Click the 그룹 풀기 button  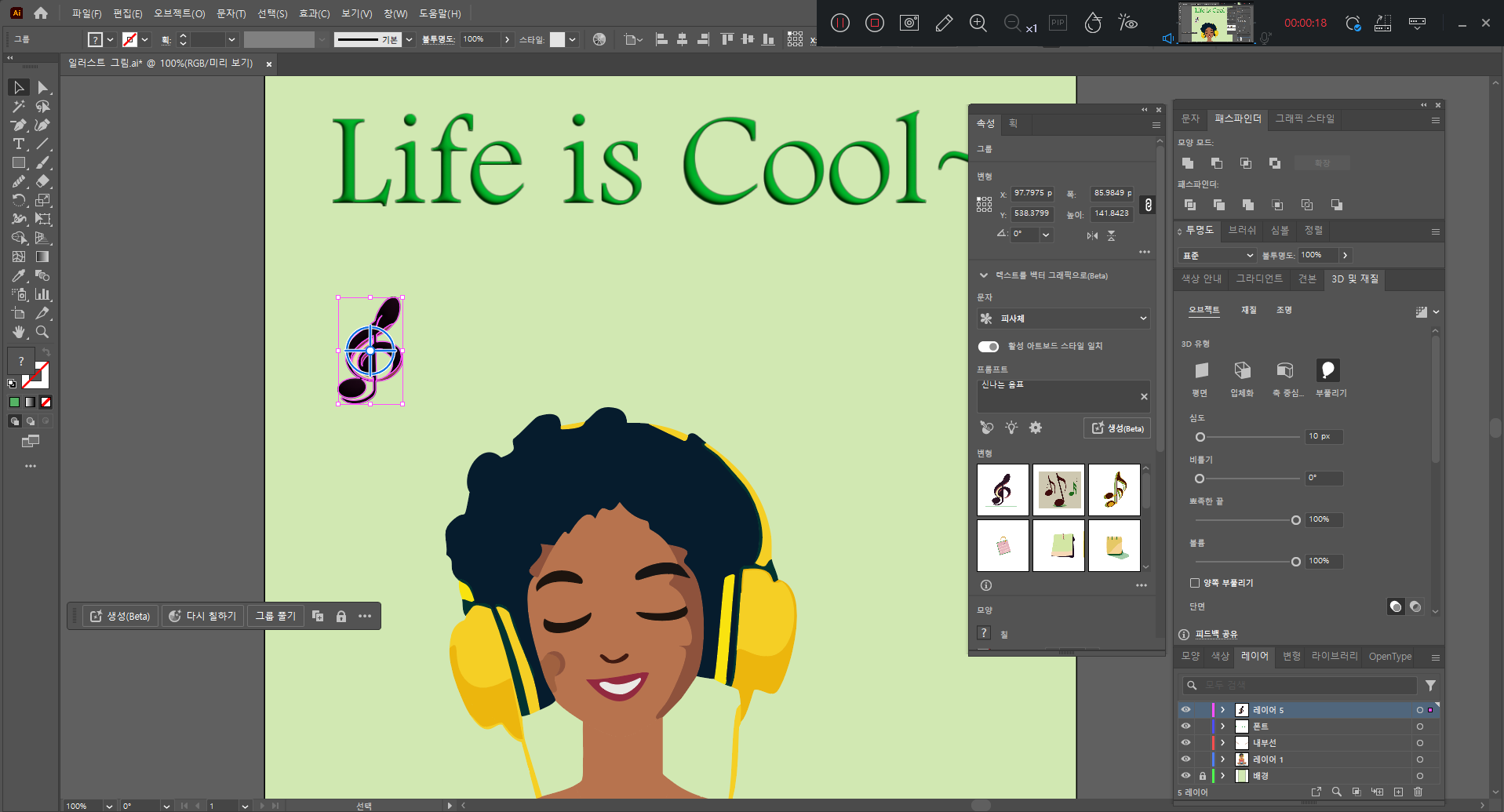(x=275, y=617)
